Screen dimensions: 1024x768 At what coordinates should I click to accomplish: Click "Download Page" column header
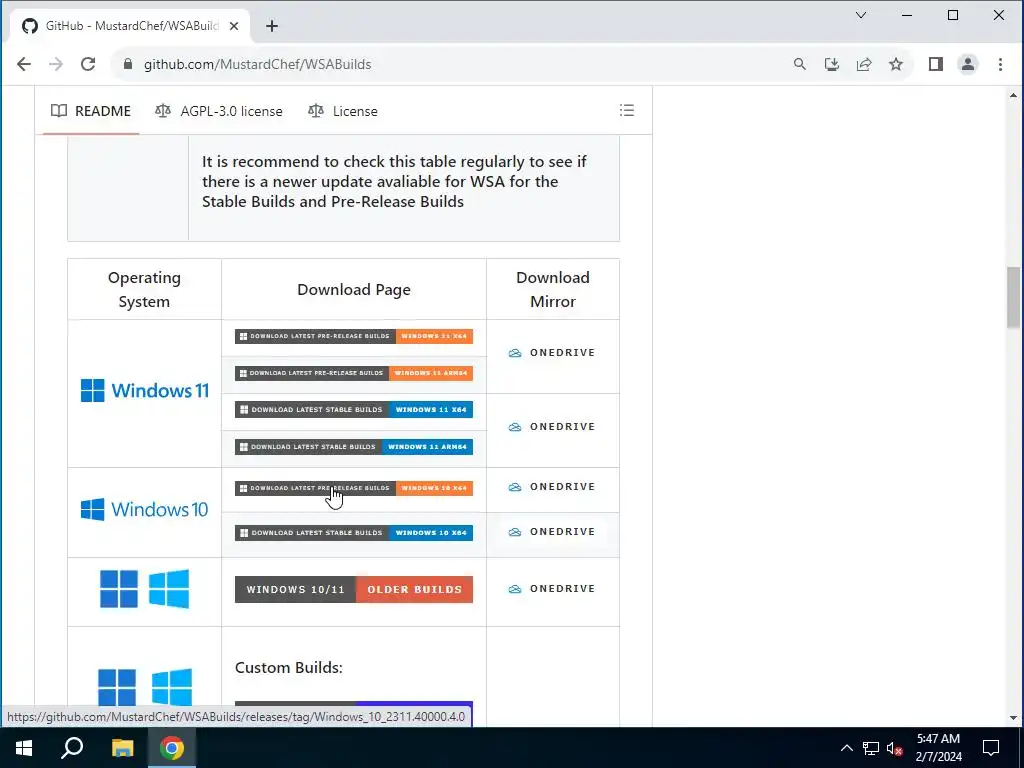click(354, 289)
